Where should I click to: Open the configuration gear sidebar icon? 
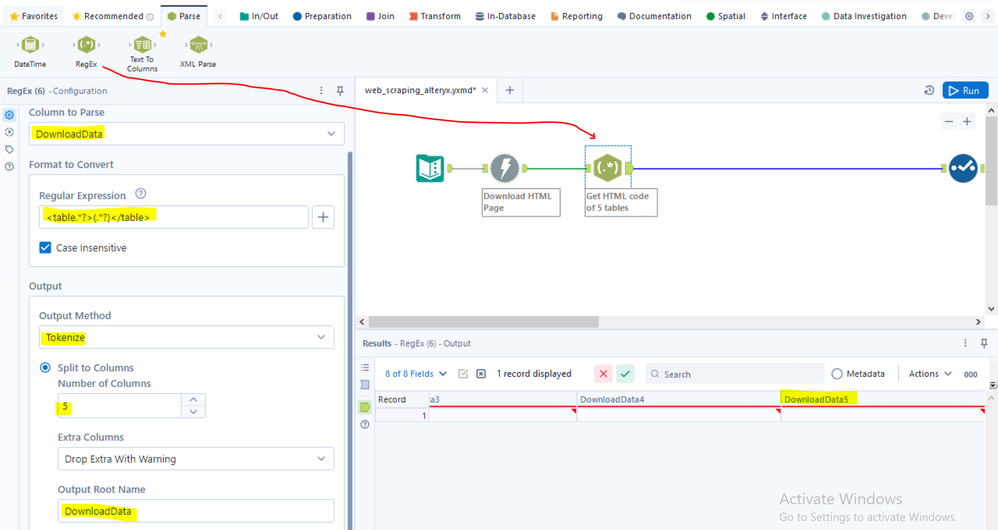(x=9, y=115)
